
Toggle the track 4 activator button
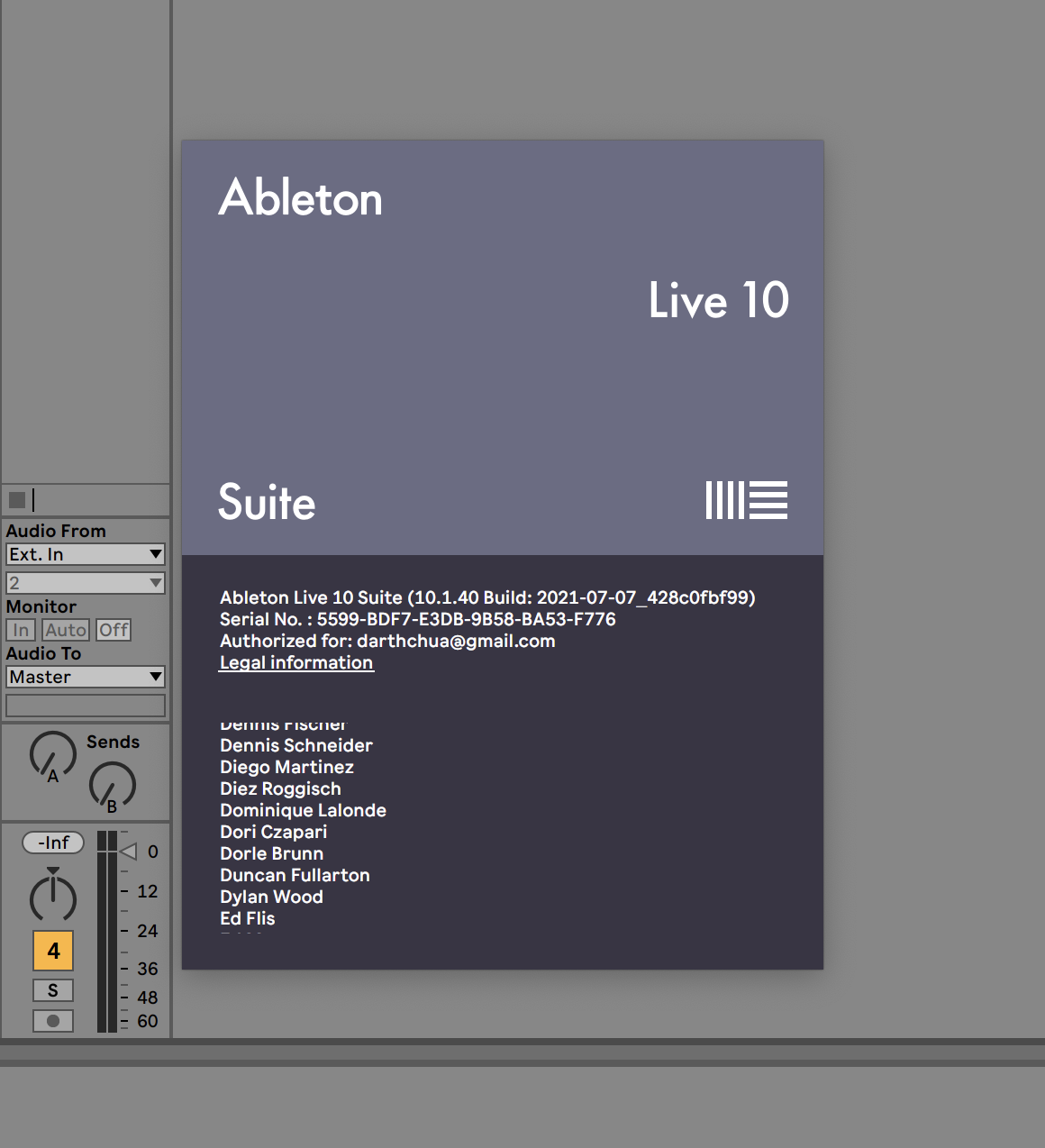pyautogui.click(x=53, y=951)
